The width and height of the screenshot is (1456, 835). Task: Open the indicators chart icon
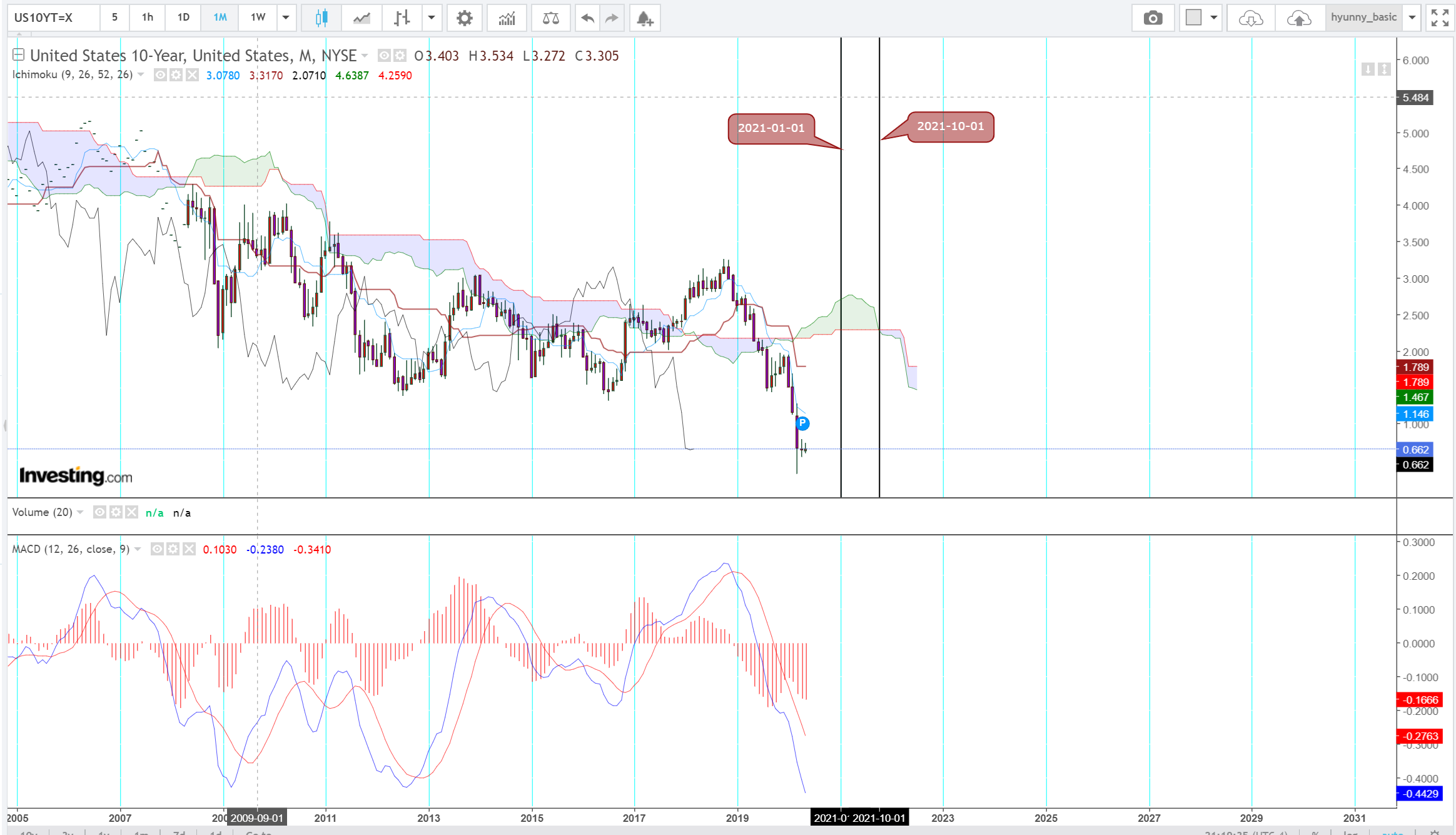(x=507, y=18)
